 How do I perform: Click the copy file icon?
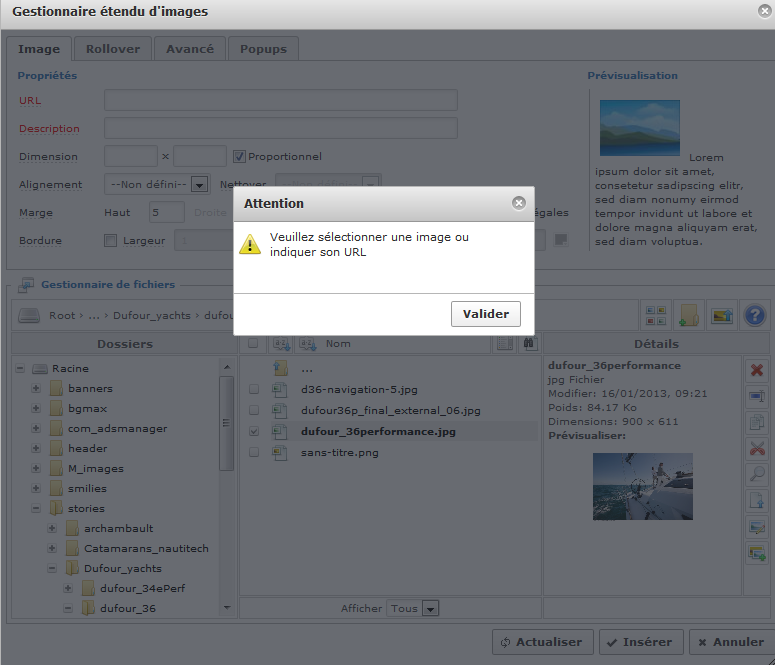tap(757, 422)
